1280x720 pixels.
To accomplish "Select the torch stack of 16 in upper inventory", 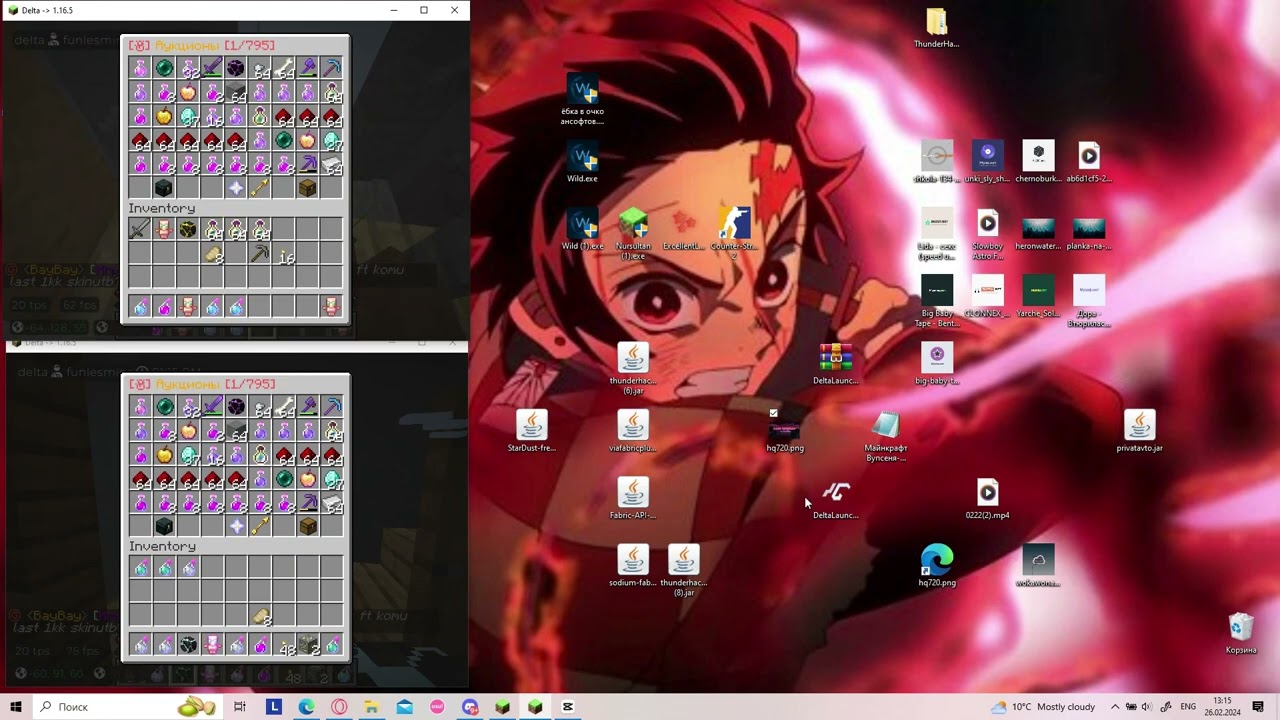I will point(285,255).
